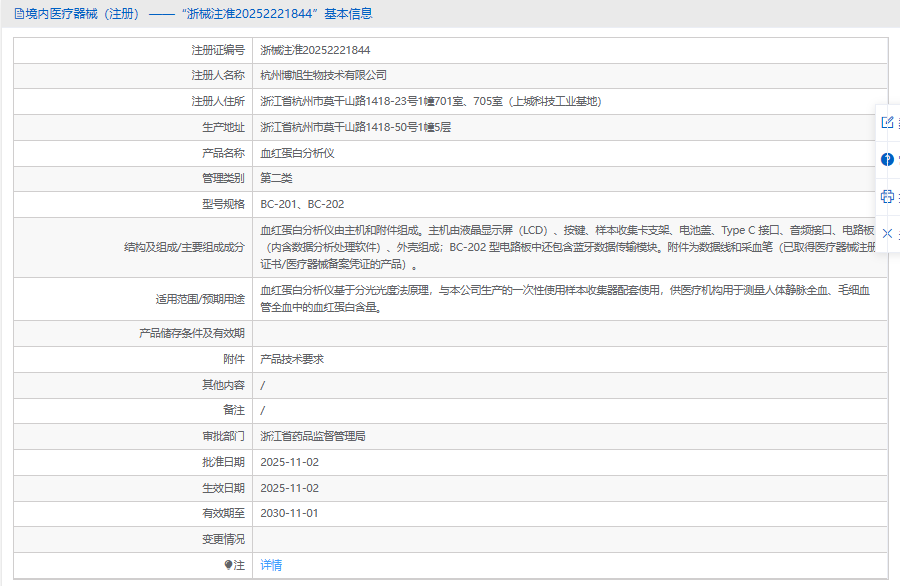Click registrant name 杭州博旭生物技术有限公司

(x=323, y=75)
